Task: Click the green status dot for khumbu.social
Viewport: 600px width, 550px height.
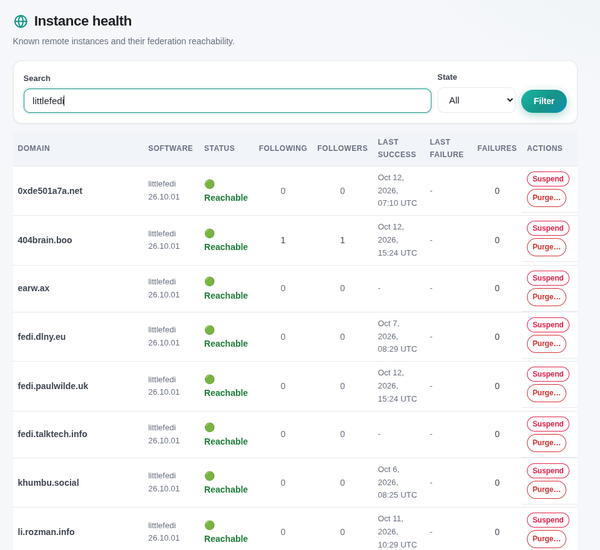Action: click(x=209, y=476)
